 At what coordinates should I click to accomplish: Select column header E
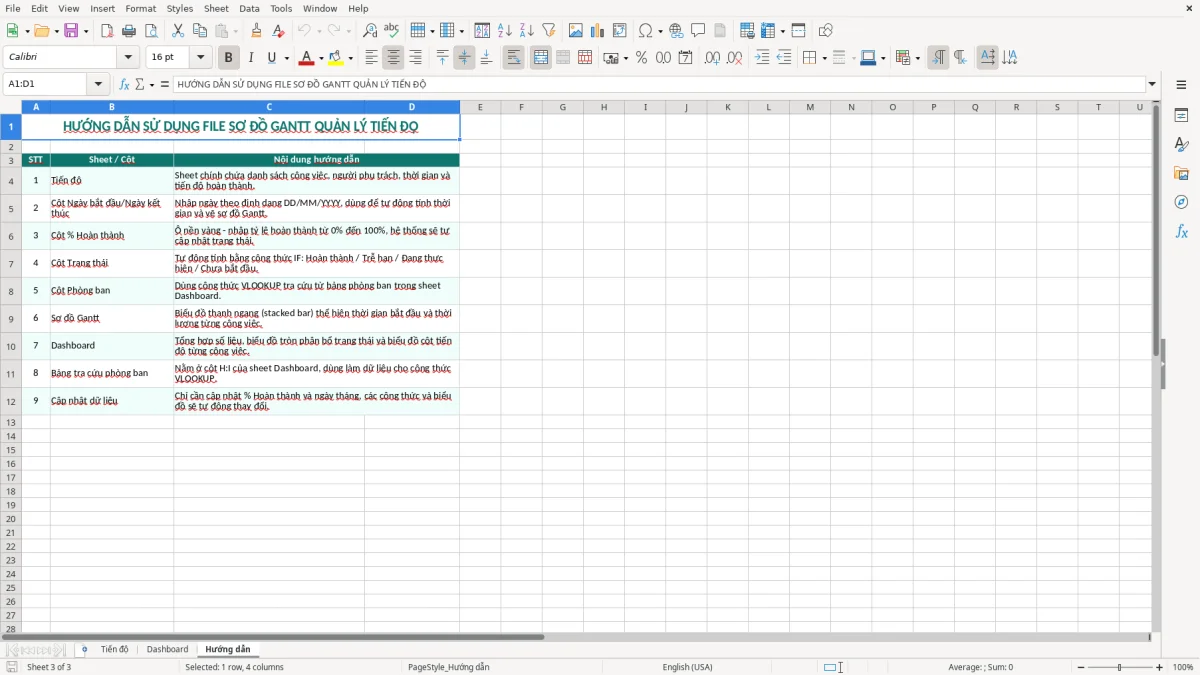point(480,107)
